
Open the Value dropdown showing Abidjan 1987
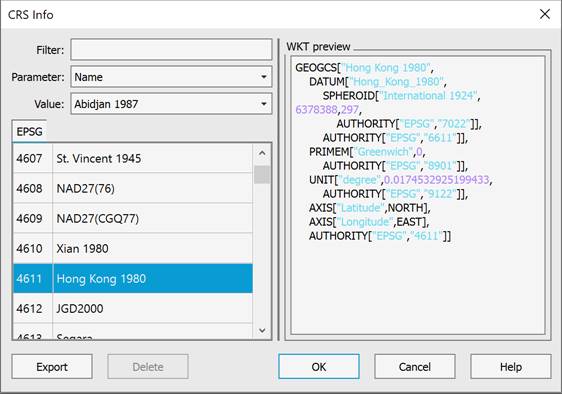coord(171,104)
